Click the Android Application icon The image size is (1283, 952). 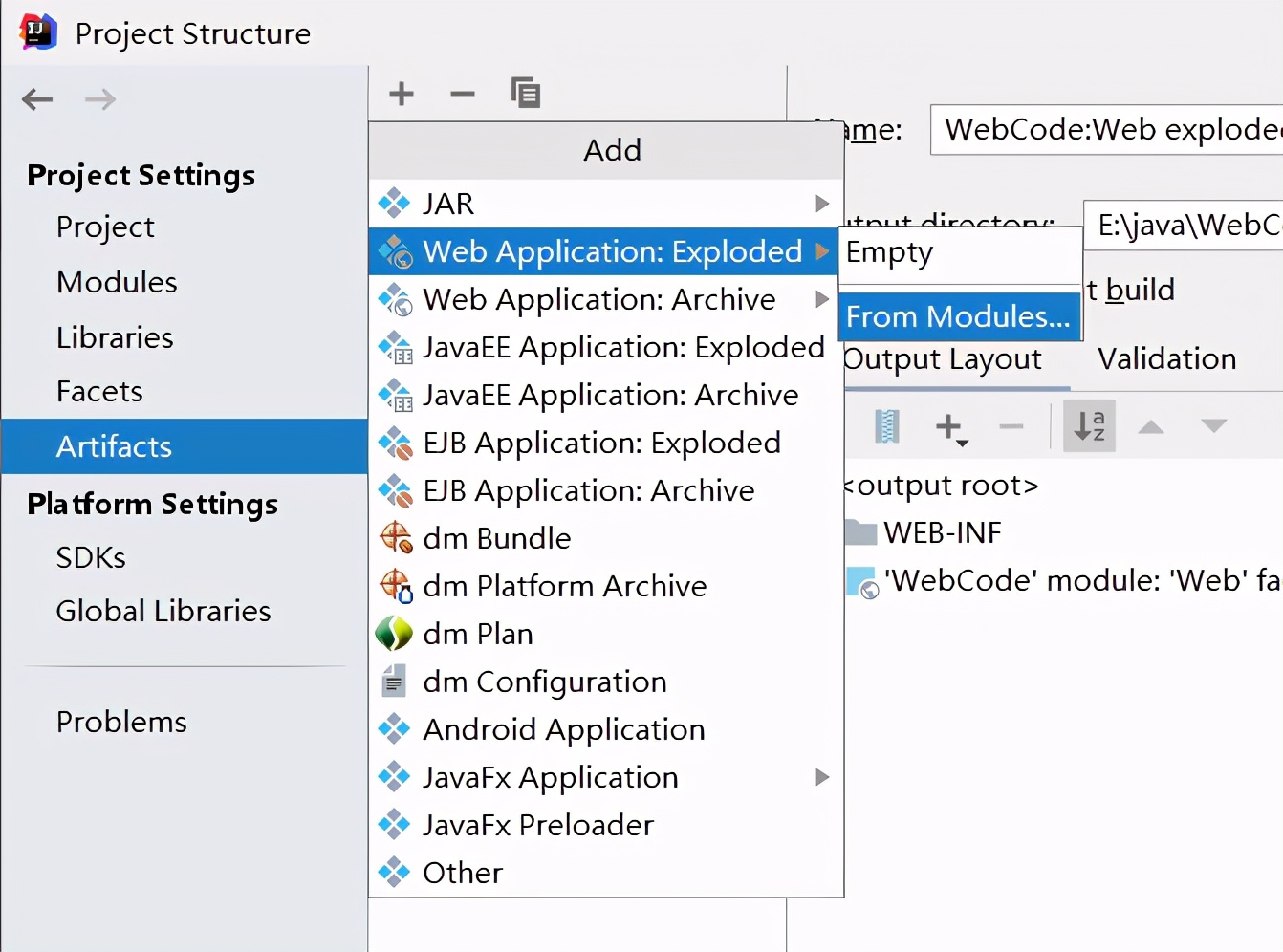(394, 729)
